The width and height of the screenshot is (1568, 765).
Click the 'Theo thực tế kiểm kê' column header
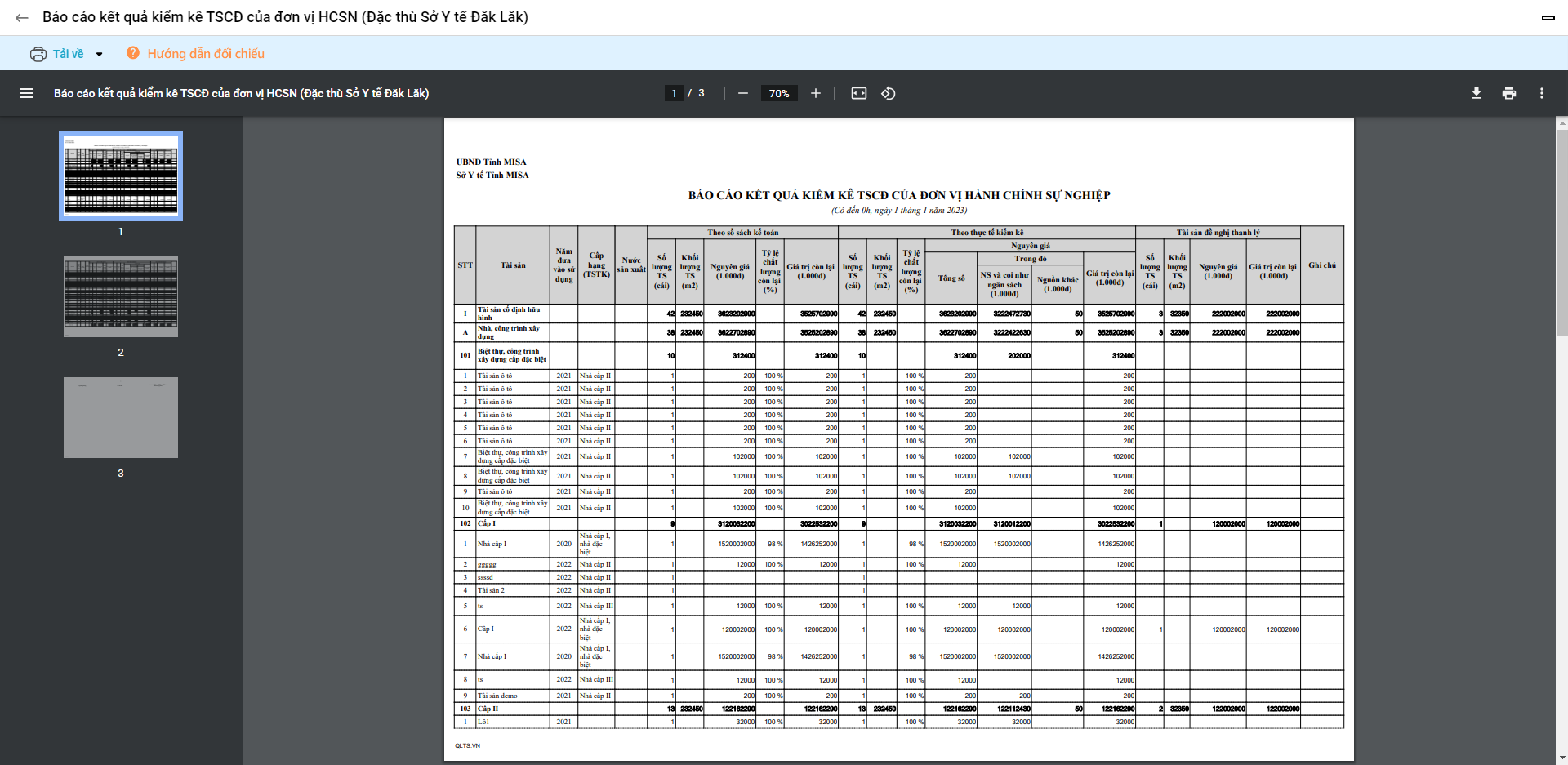click(x=987, y=233)
